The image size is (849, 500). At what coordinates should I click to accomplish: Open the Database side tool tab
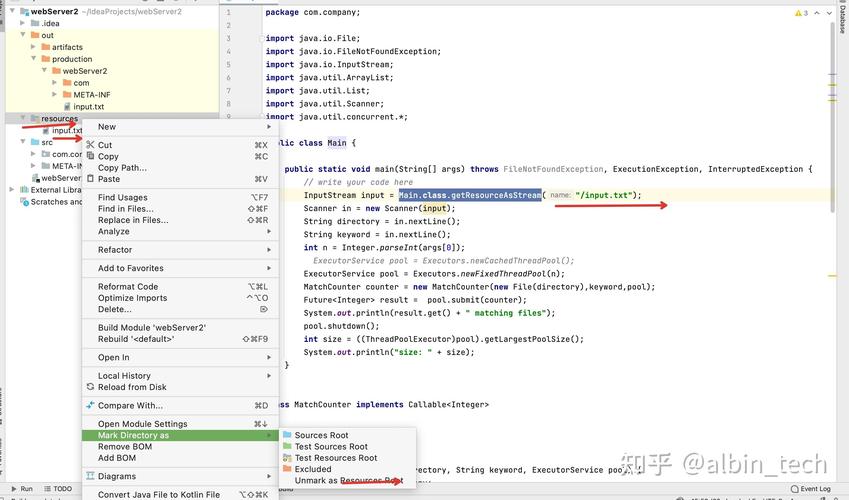coord(843,18)
